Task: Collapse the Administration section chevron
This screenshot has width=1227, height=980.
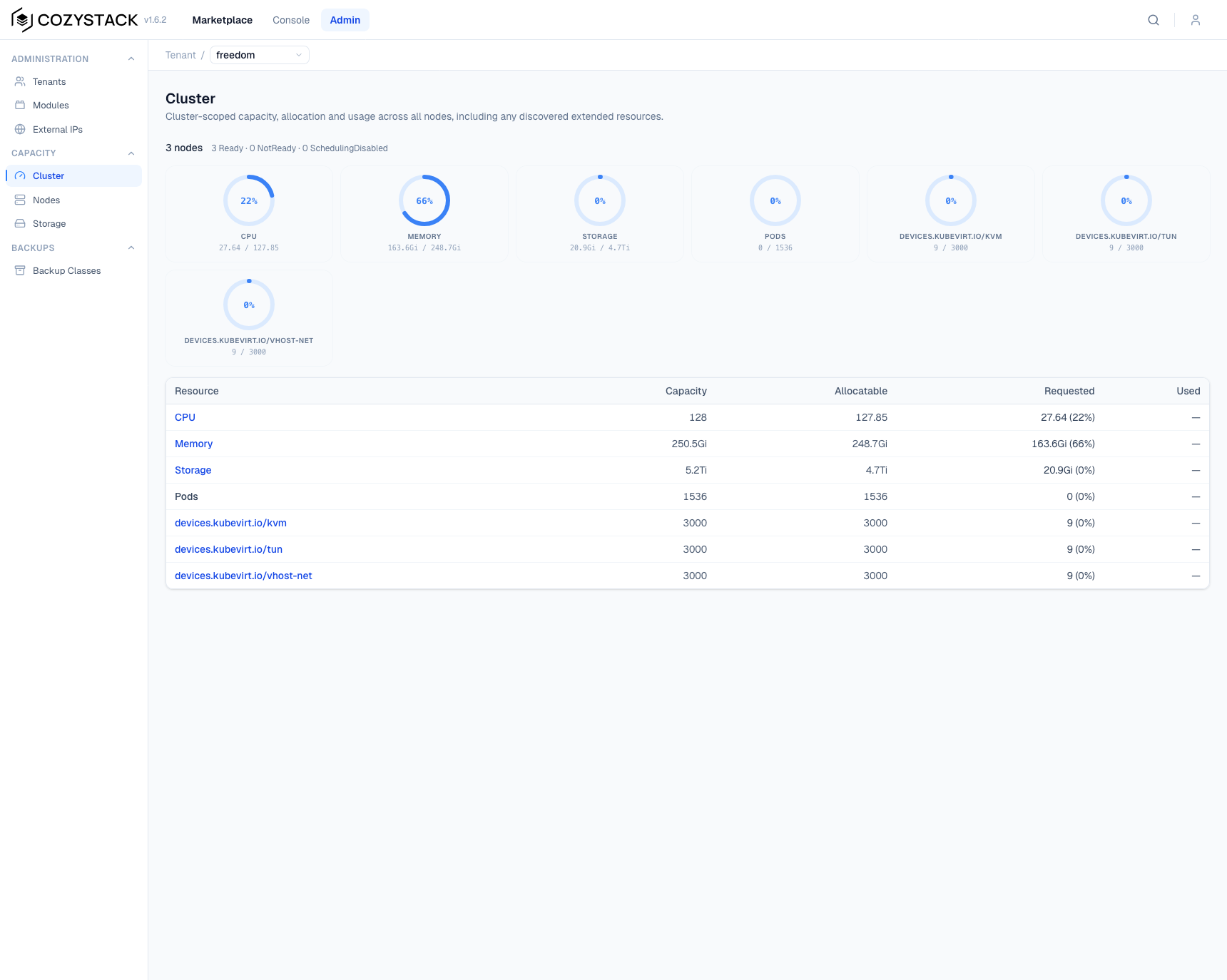Action: pyautogui.click(x=131, y=58)
